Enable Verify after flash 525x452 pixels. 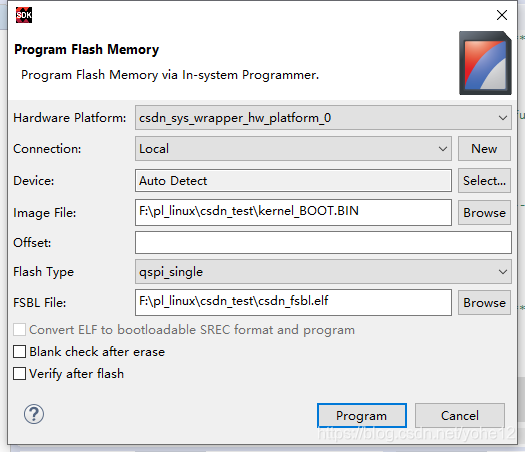pos(19,374)
